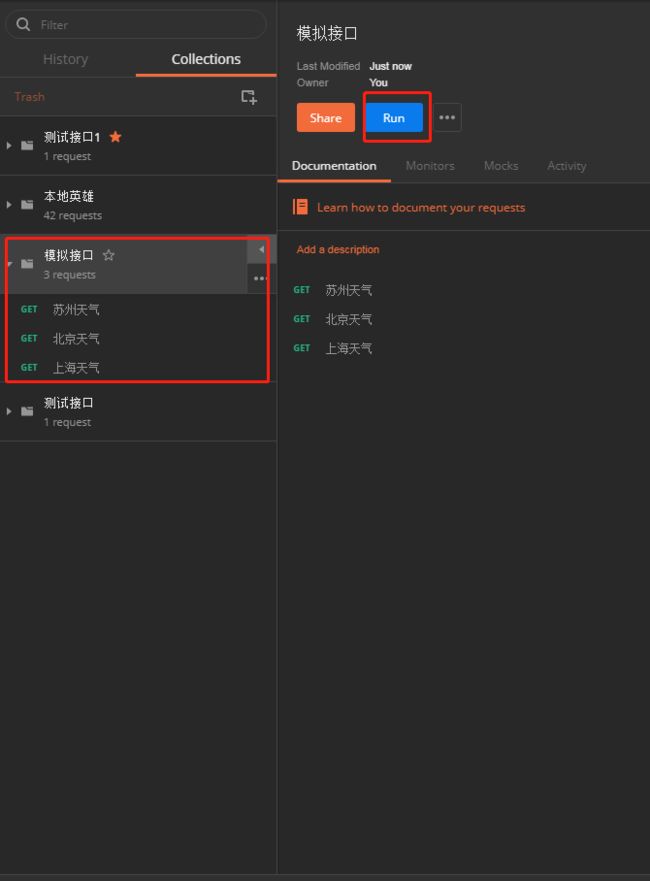The image size is (650, 881).
Task: Expand the 本地英雄 collection arrow
Action: 9,205
